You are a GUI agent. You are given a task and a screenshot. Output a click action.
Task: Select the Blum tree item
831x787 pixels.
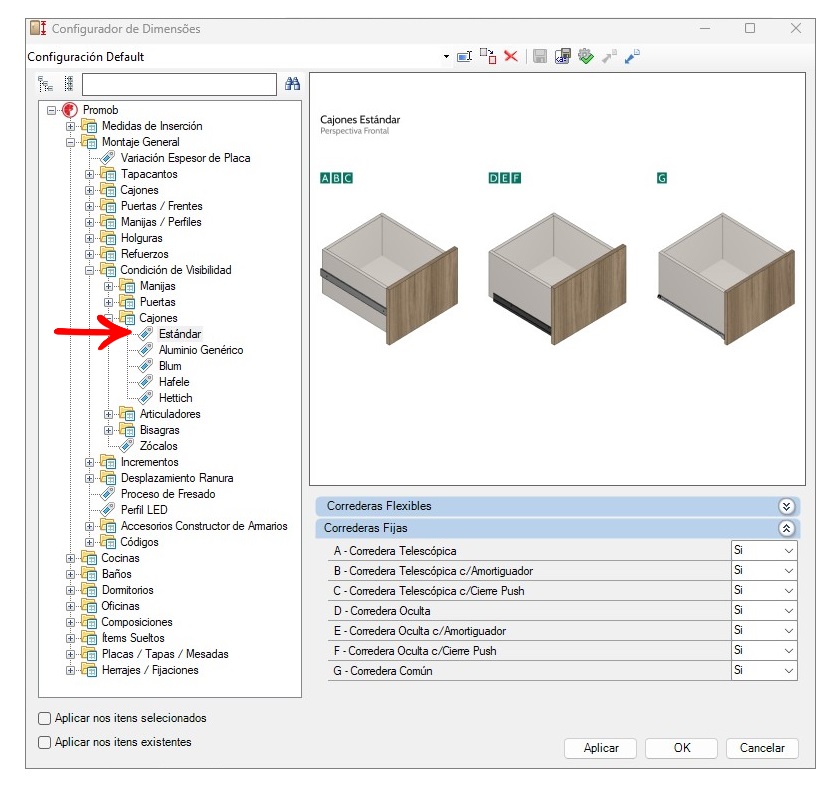point(170,366)
